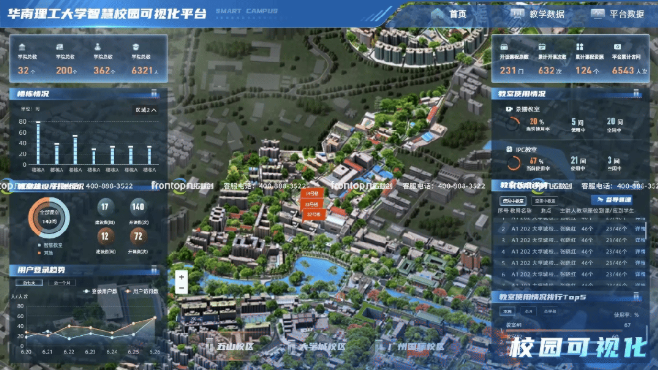The image size is (658, 370).
Task: Click the orange 32号楼 marker on the map
Action: click(313, 214)
